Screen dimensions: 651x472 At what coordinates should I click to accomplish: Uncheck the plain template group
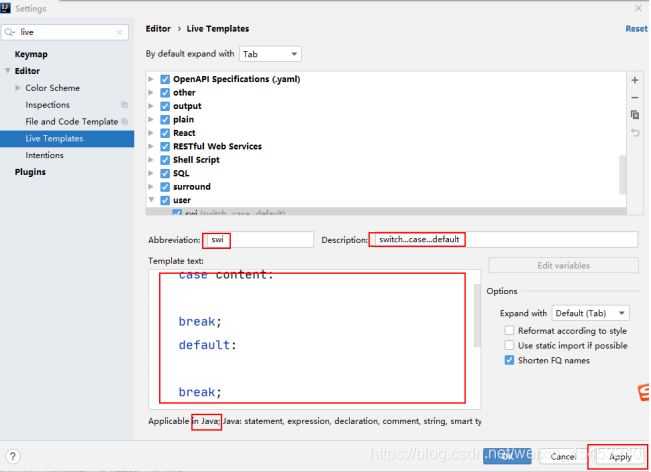(165, 120)
